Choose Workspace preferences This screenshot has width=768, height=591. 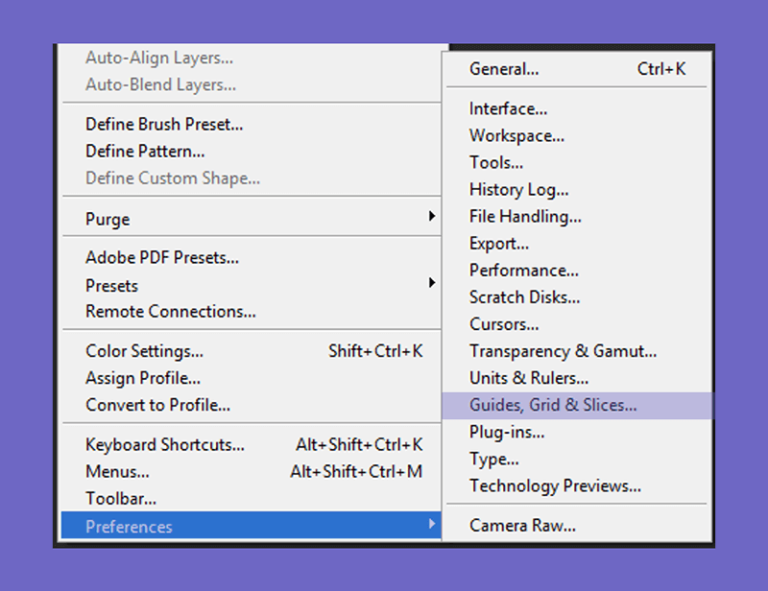click(577, 136)
